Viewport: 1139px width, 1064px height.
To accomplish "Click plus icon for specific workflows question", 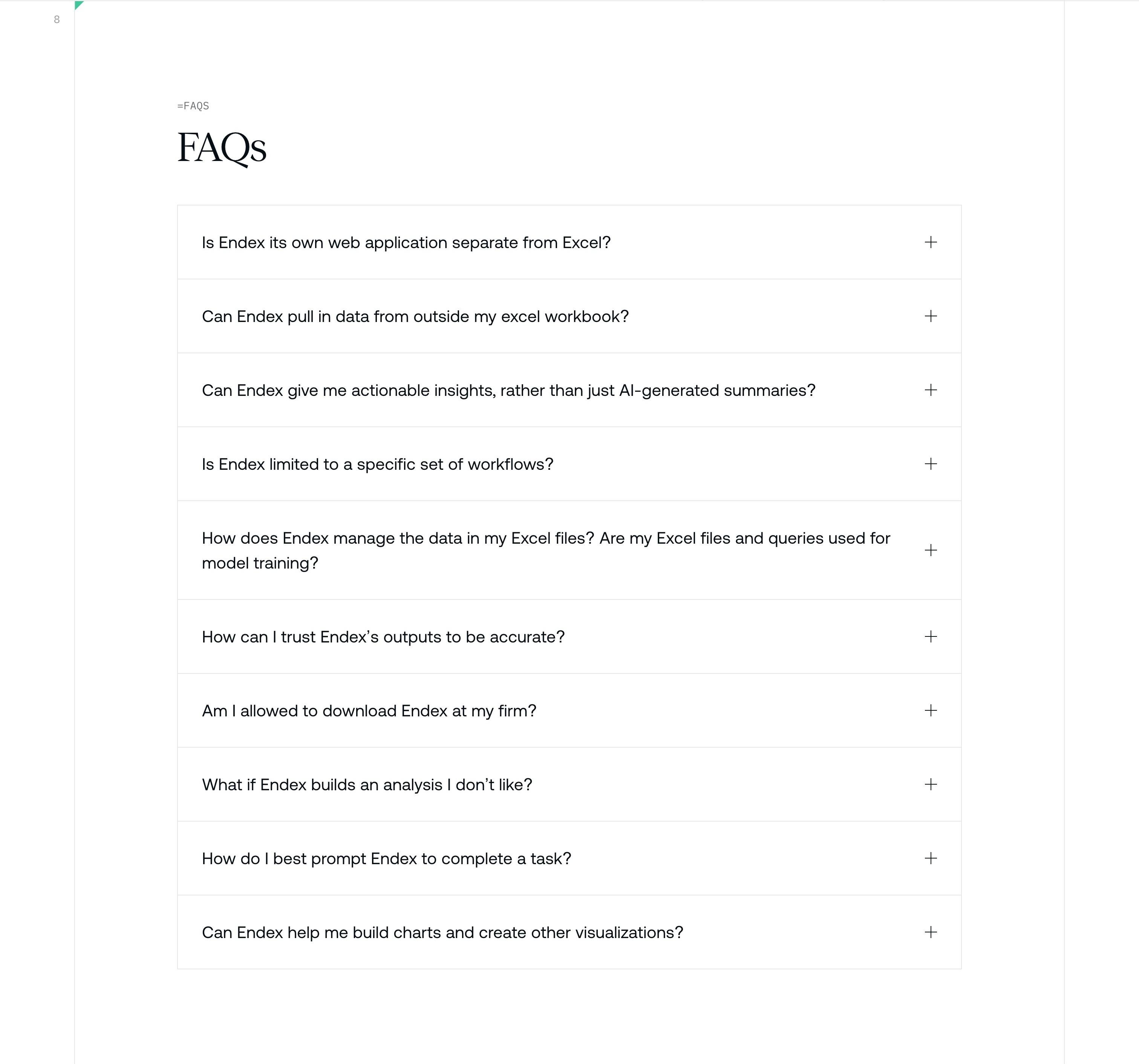I will (x=931, y=464).
